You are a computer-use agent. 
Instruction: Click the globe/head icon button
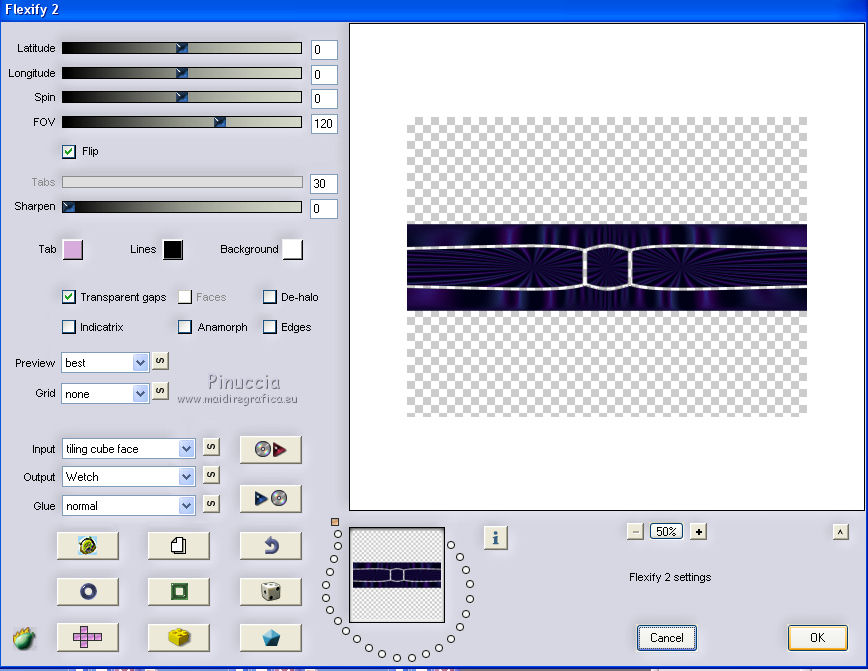pos(87,546)
